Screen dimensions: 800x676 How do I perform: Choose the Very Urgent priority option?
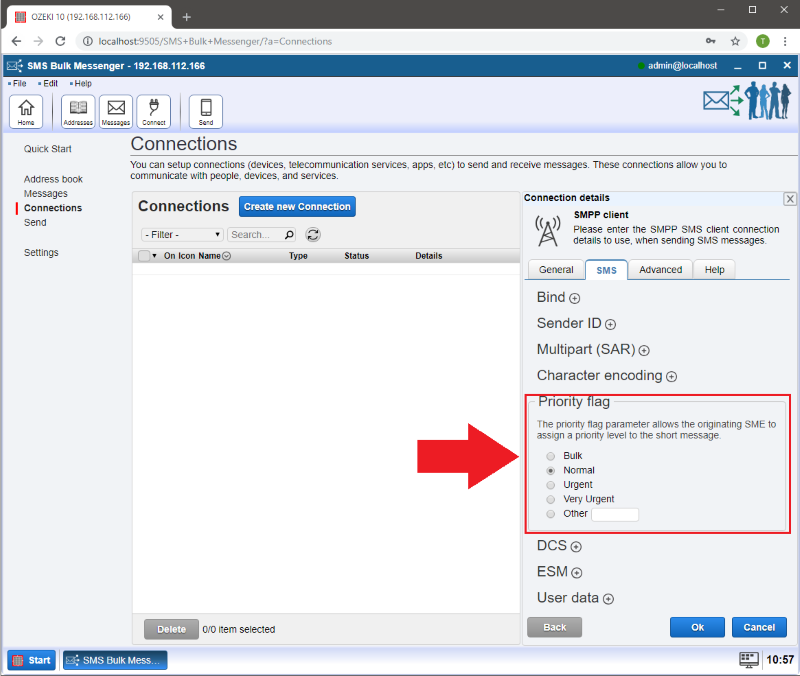click(x=550, y=499)
